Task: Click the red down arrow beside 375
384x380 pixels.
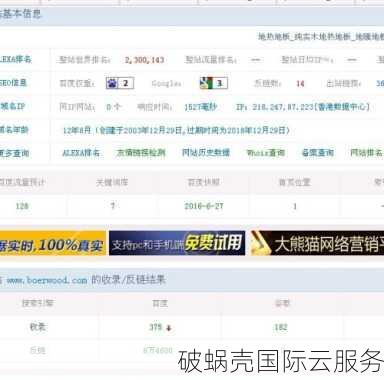Action: pyautogui.click(x=169, y=328)
